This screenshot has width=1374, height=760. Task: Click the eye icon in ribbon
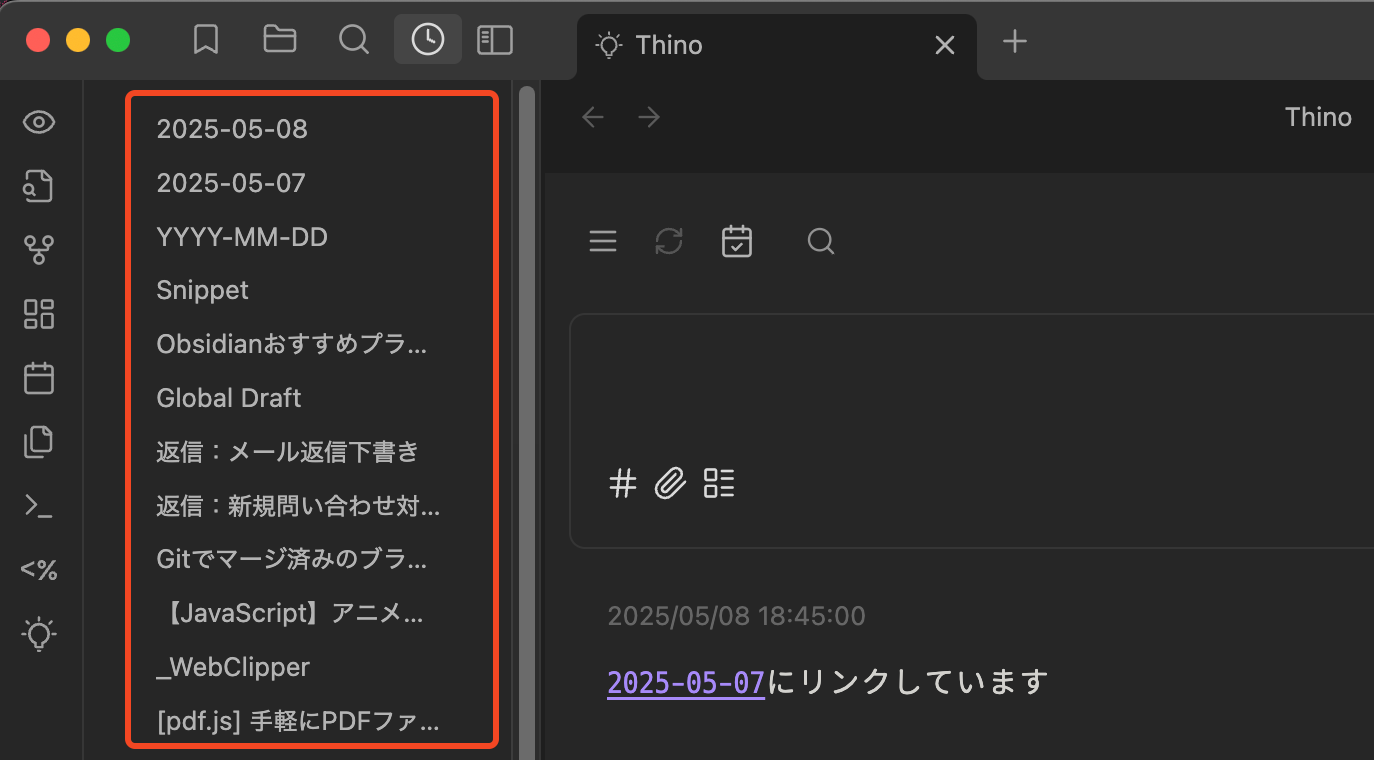point(40,123)
